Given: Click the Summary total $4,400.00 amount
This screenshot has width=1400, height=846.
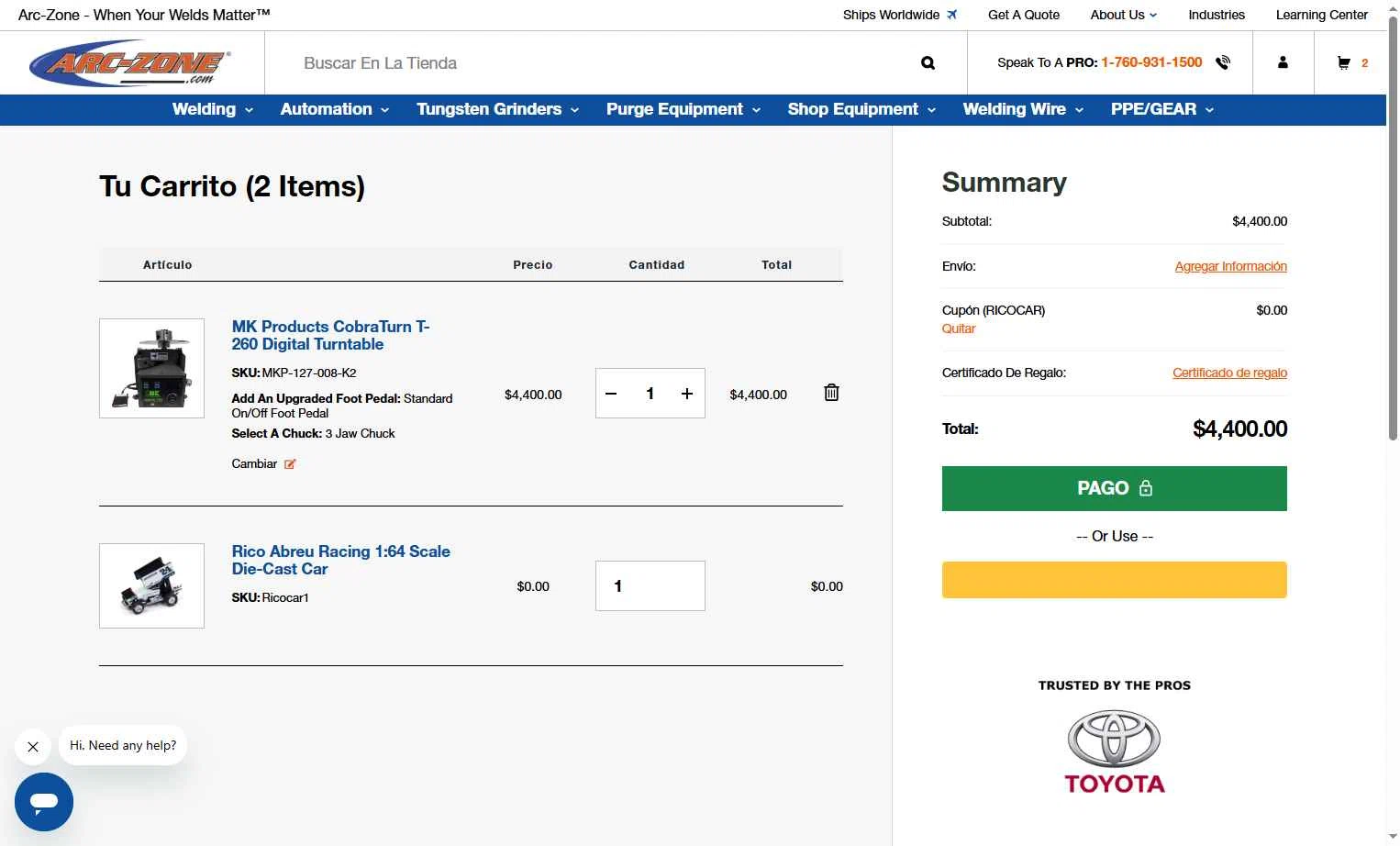Looking at the screenshot, I should click(1239, 429).
